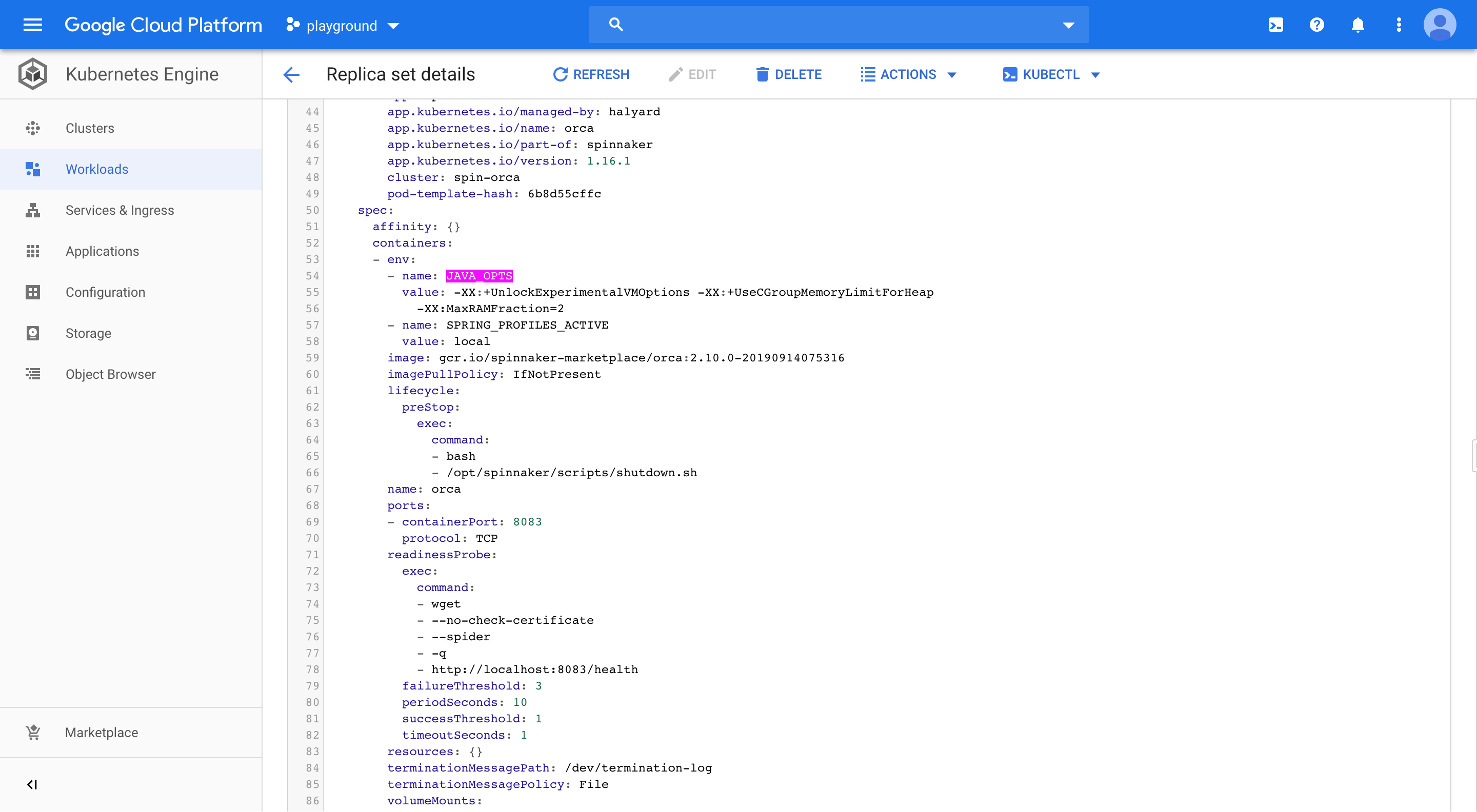Click the Kubernetes Engine hexagon logo
This screenshot has width=1477, height=812.
[33, 74]
